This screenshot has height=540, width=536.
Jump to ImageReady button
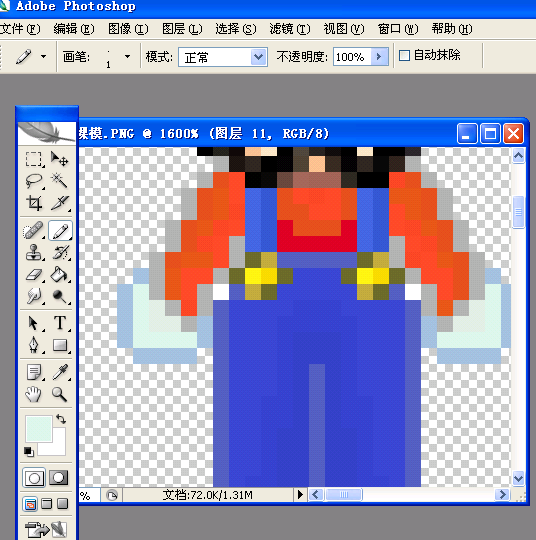45,529
